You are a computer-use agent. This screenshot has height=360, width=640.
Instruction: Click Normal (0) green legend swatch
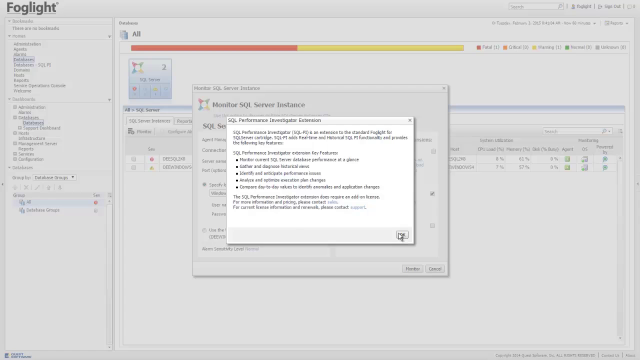(567, 48)
